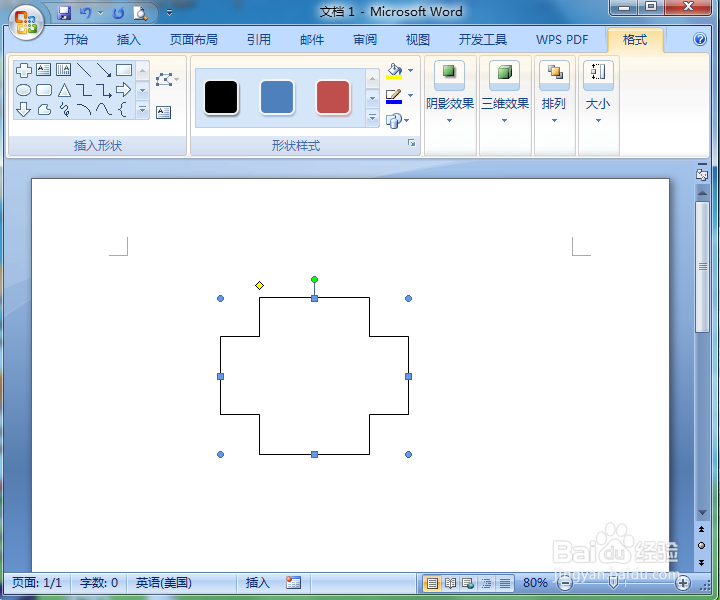Image resolution: width=720 pixels, height=600 pixels.
Task: Click the draw text box icon
Action: pyautogui.click(x=163, y=112)
